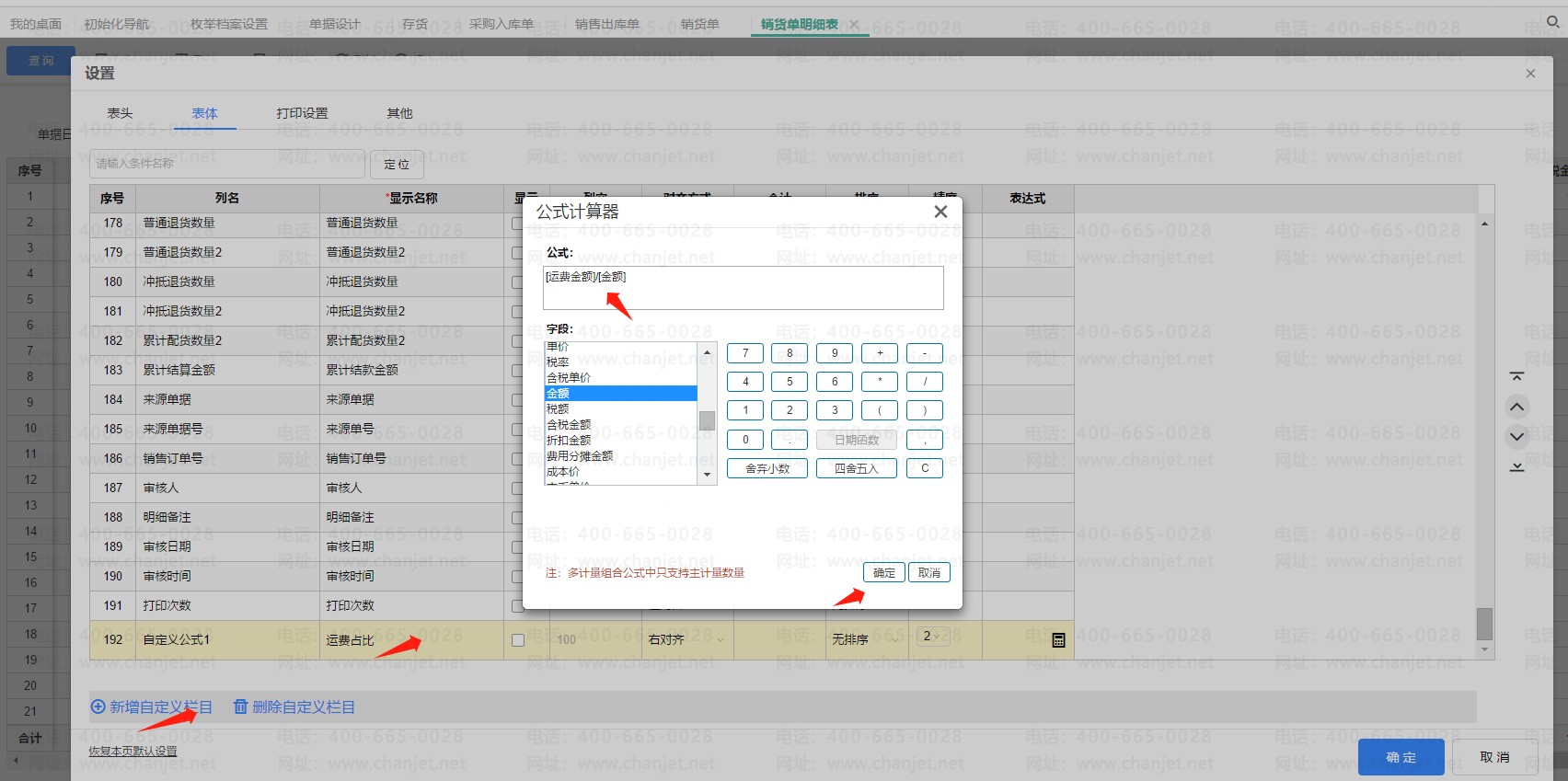Switch to the 打印设置 tab

coord(302,113)
